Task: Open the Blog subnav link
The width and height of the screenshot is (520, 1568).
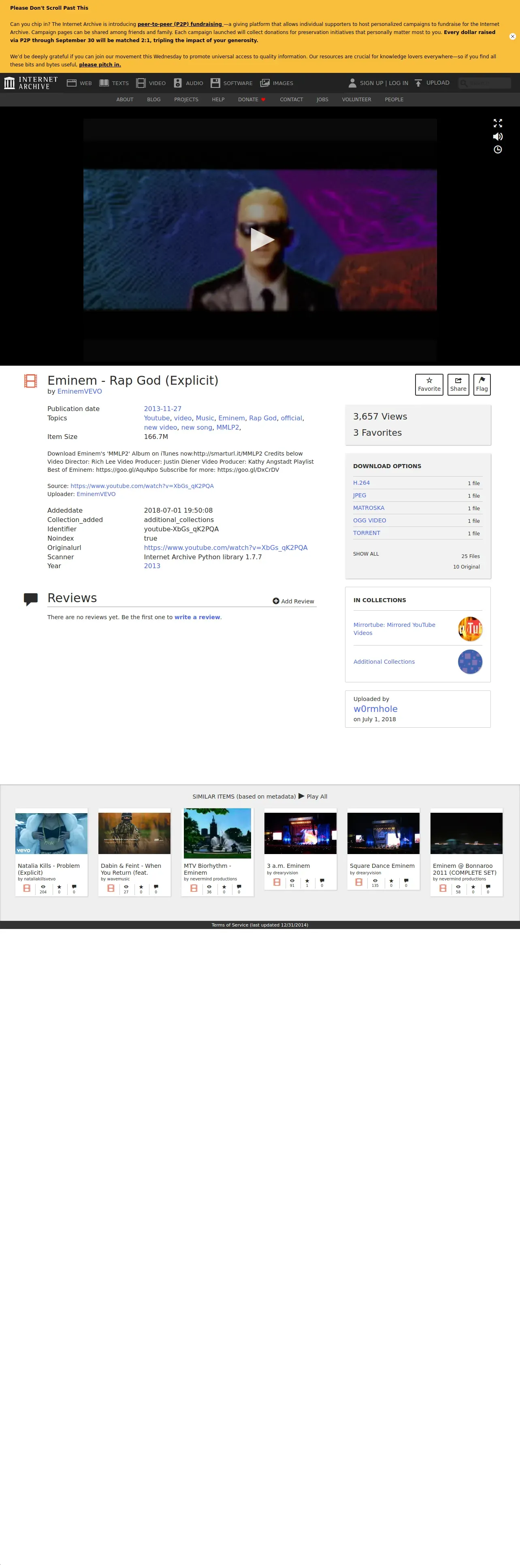Action: [x=154, y=99]
